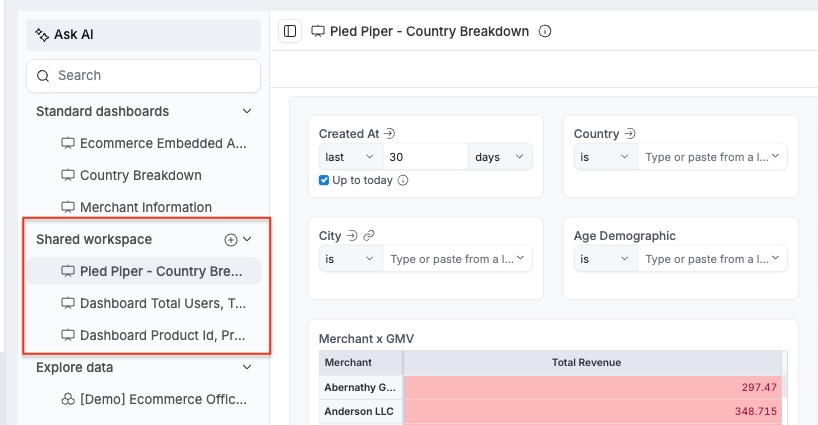Image resolution: width=818 pixels, height=425 pixels.
Task: Select Dashboard Total Users in sidebar
Action: pyautogui.click(x=162, y=303)
